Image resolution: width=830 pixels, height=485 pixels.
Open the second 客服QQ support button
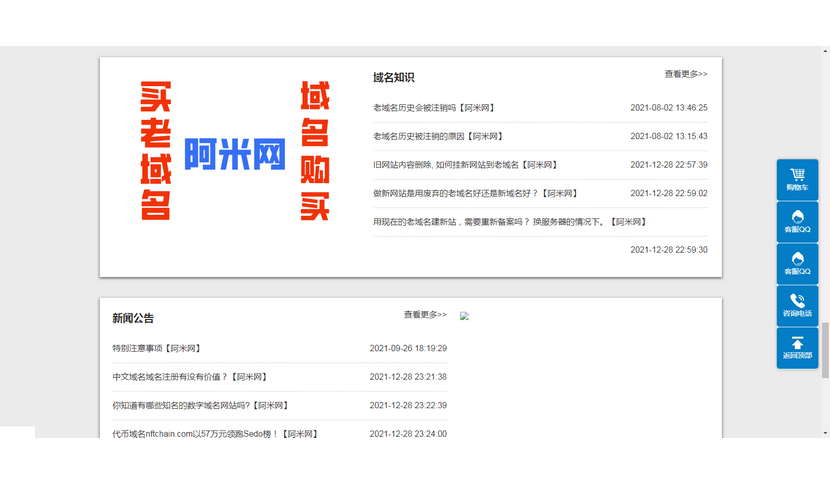coord(797,264)
